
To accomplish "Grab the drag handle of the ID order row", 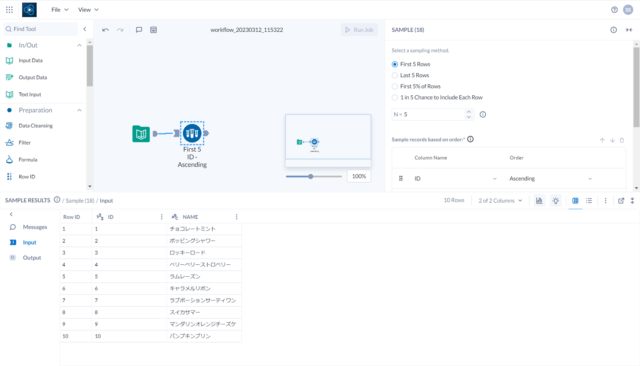I will coord(401,178).
